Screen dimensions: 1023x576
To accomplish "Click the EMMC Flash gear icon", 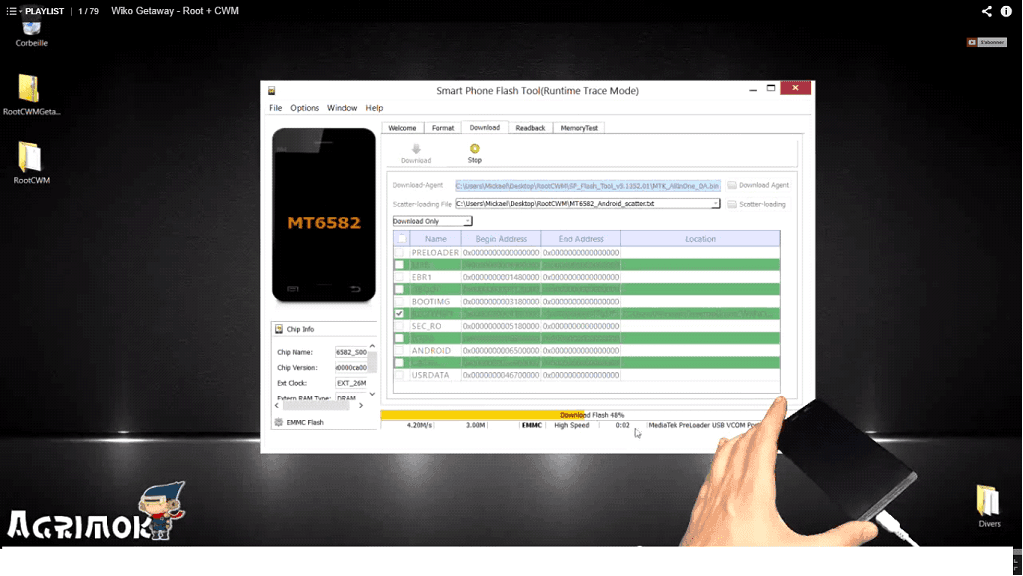I will pyautogui.click(x=279, y=422).
